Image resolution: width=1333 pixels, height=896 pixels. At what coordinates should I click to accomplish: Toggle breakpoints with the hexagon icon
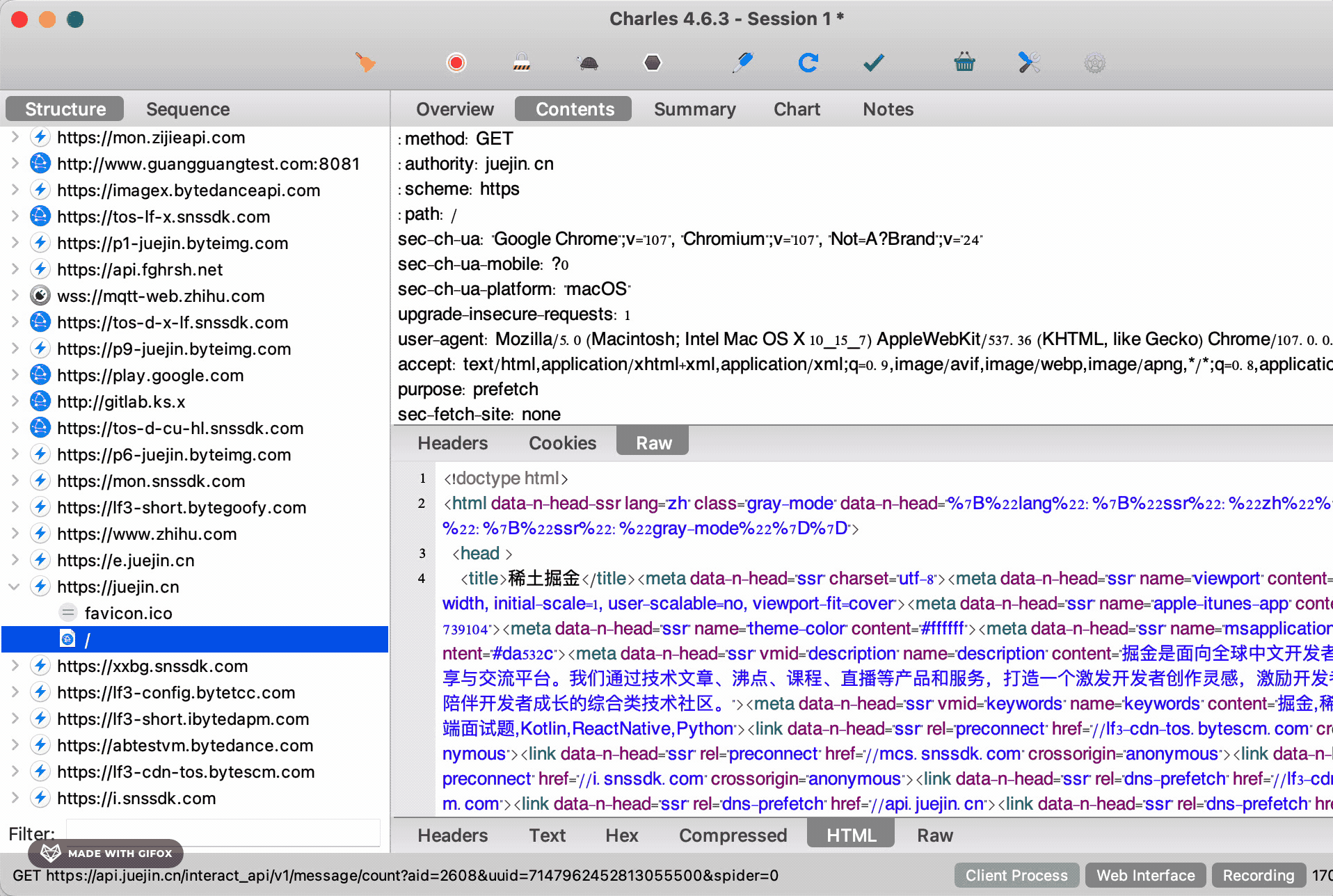[653, 63]
